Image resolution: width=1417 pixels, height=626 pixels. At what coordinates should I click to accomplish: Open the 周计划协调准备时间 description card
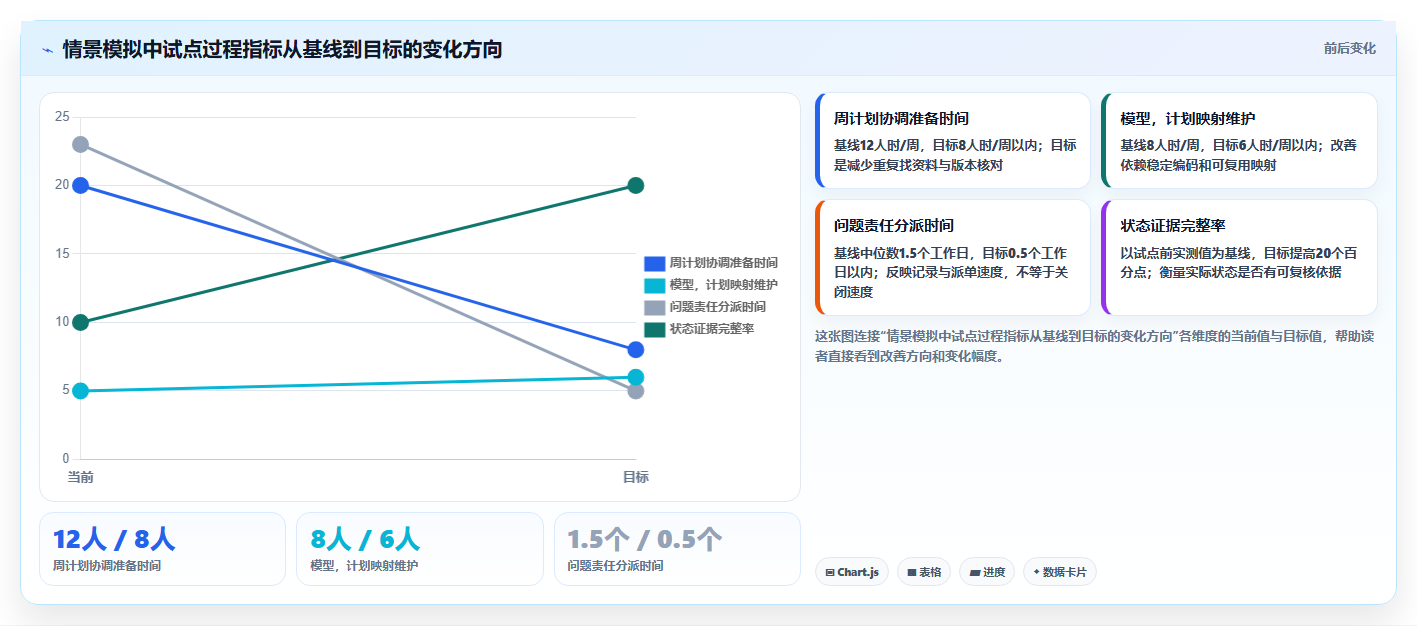pyautogui.click(x=953, y=140)
